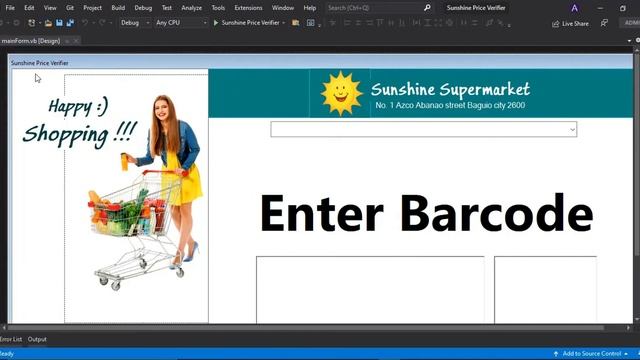
Task: Click the green Start play icon
Action: (x=216, y=23)
